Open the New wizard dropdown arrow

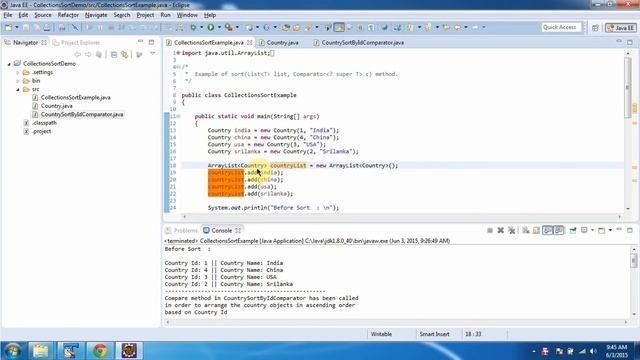[17, 27]
